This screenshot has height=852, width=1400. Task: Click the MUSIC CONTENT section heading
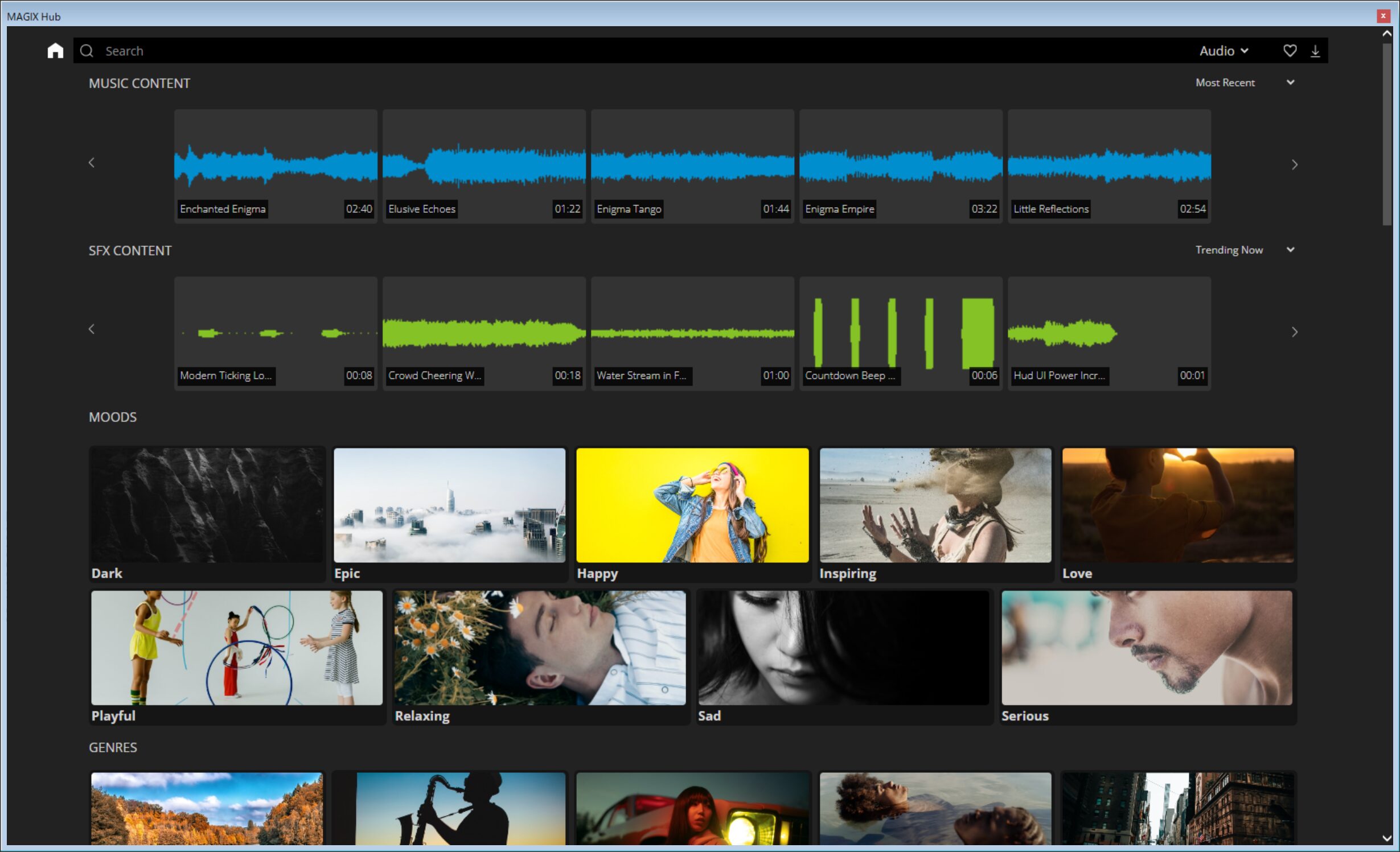[x=139, y=84]
